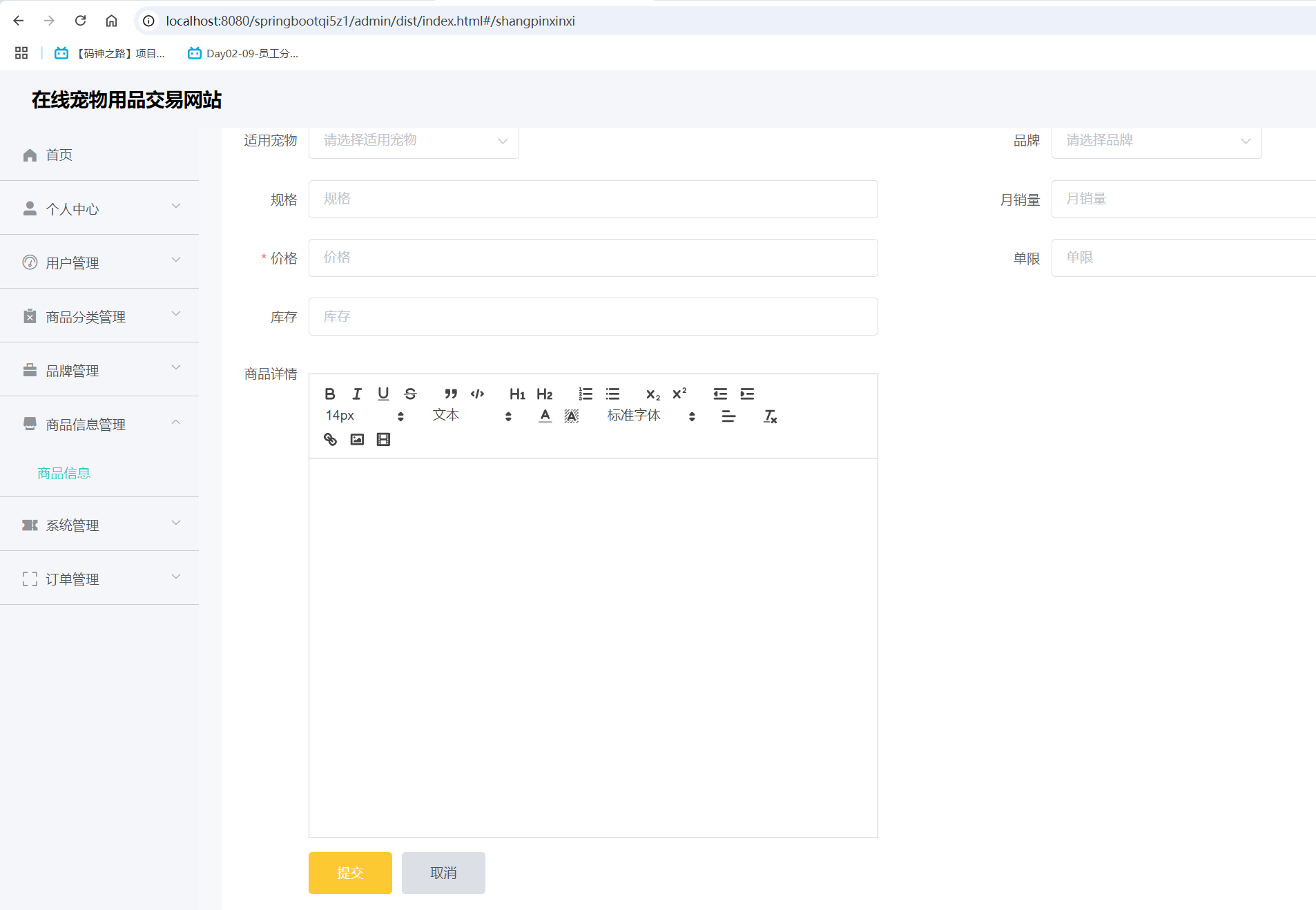1316x910 pixels.
Task: Open the 品牌 selection dropdown
Action: pyautogui.click(x=1157, y=141)
